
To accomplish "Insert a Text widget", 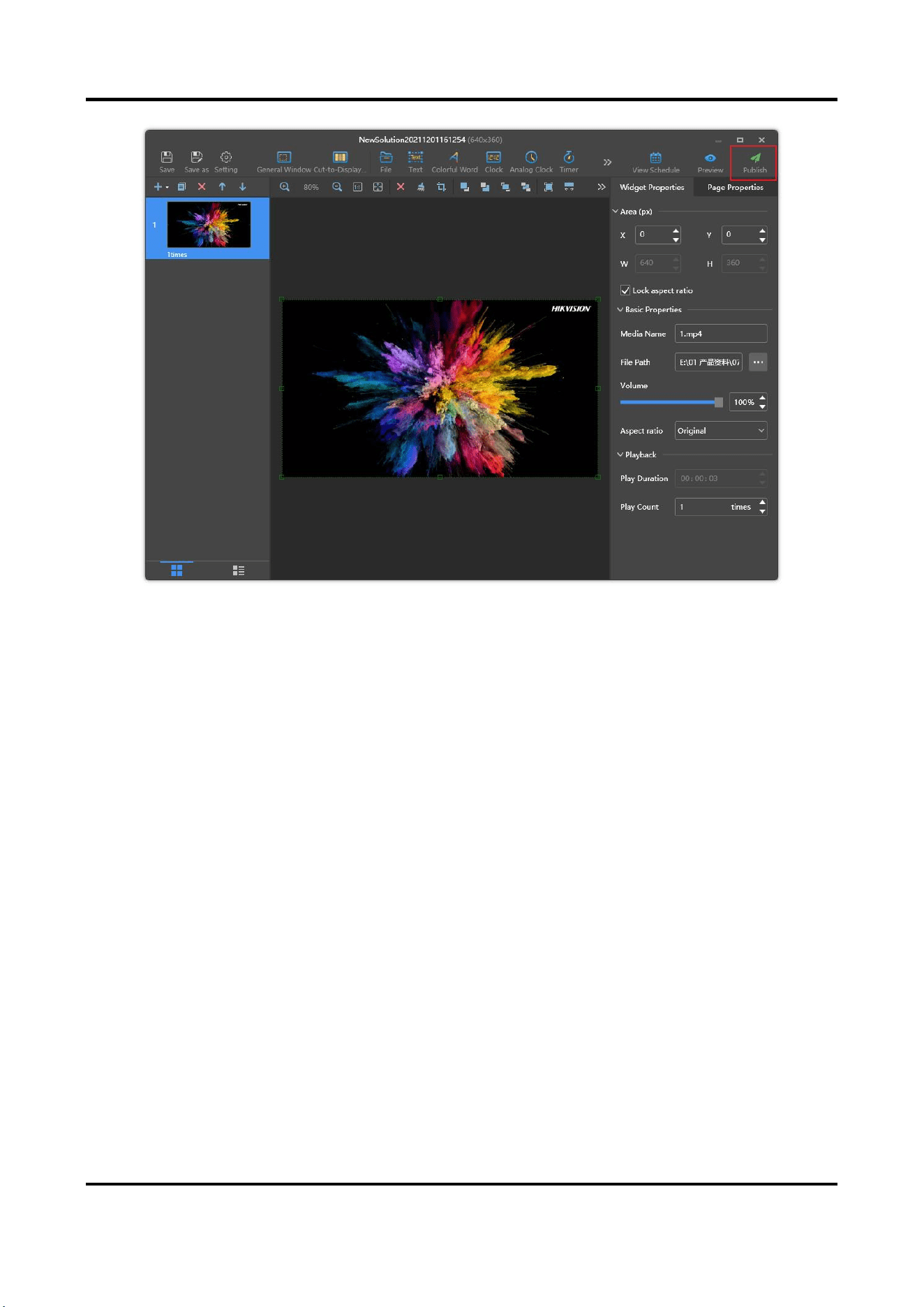I will pos(415,161).
